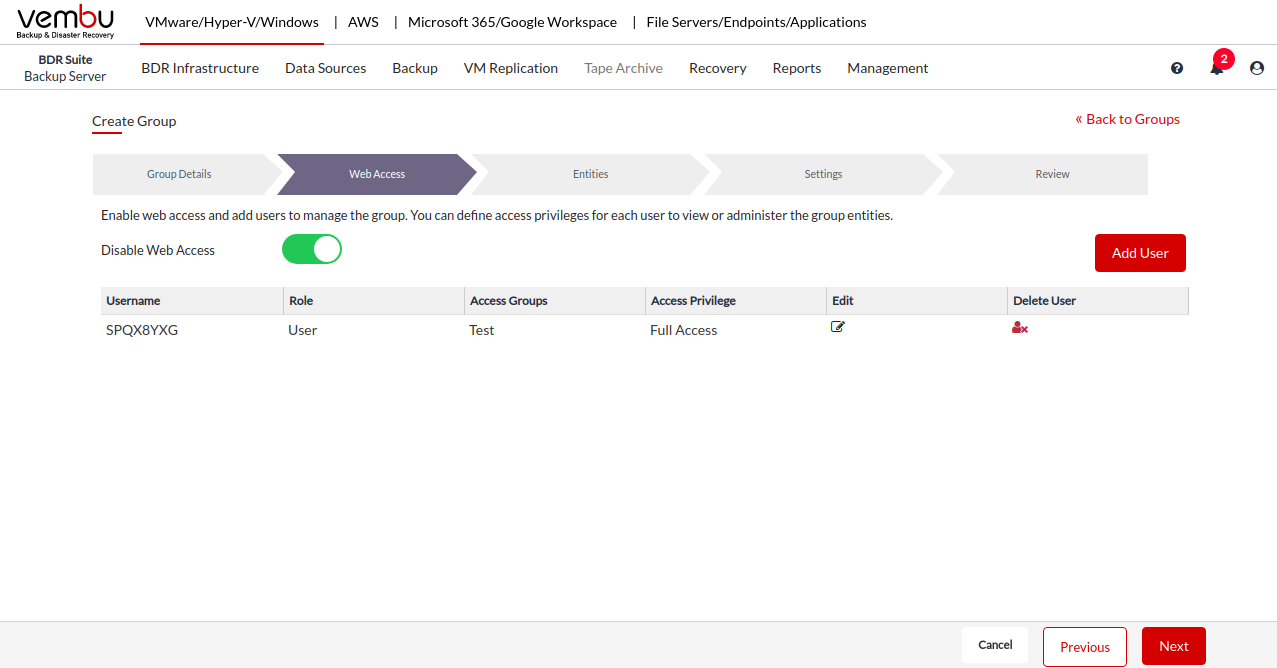Select File Servers/Endpoints/Applications tab
This screenshot has height=668, width=1277.
pyautogui.click(x=757, y=22)
